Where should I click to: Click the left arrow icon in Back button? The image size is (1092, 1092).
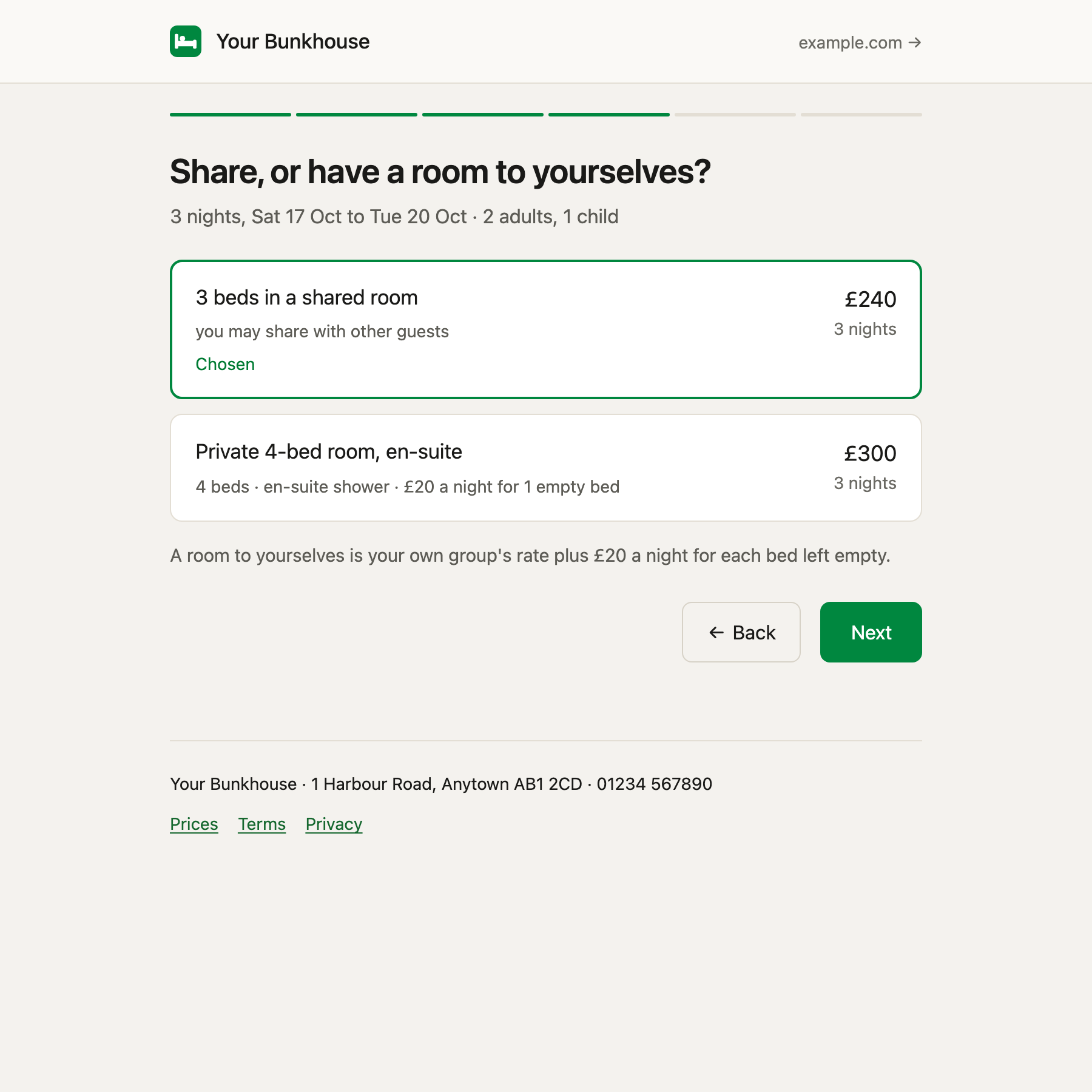click(x=716, y=633)
